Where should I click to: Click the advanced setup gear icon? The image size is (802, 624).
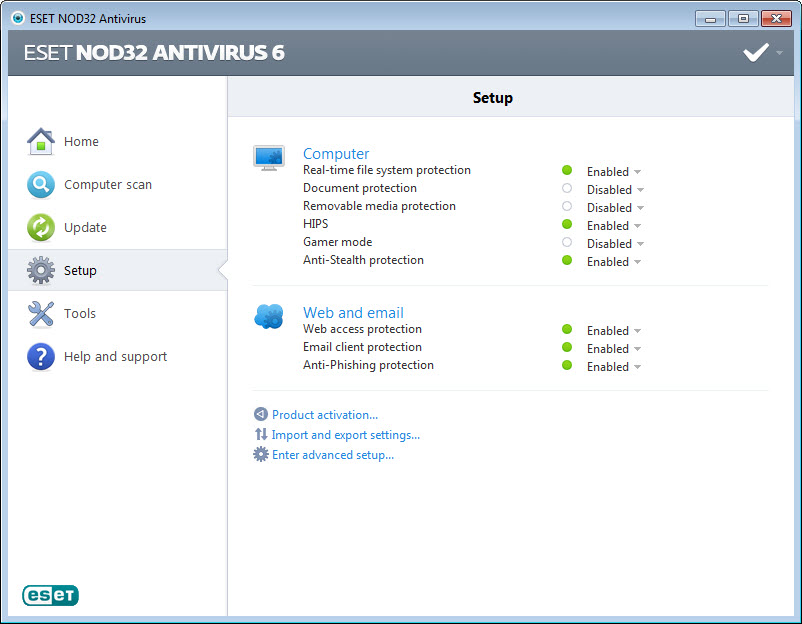pos(261,454)
